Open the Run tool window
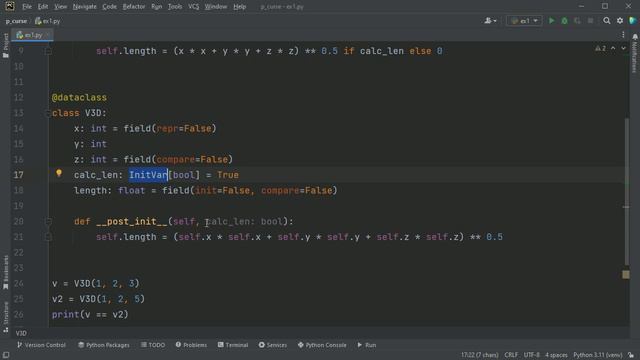Screen dimensions: 640x360 367,345
